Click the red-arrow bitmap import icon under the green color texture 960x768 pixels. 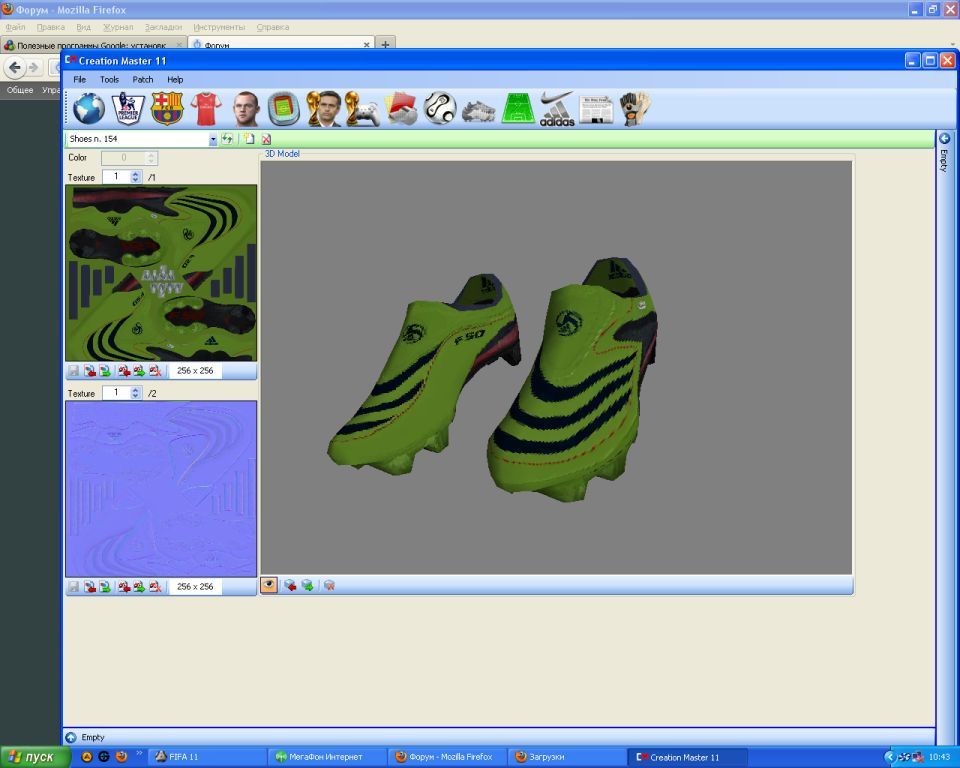89,371
